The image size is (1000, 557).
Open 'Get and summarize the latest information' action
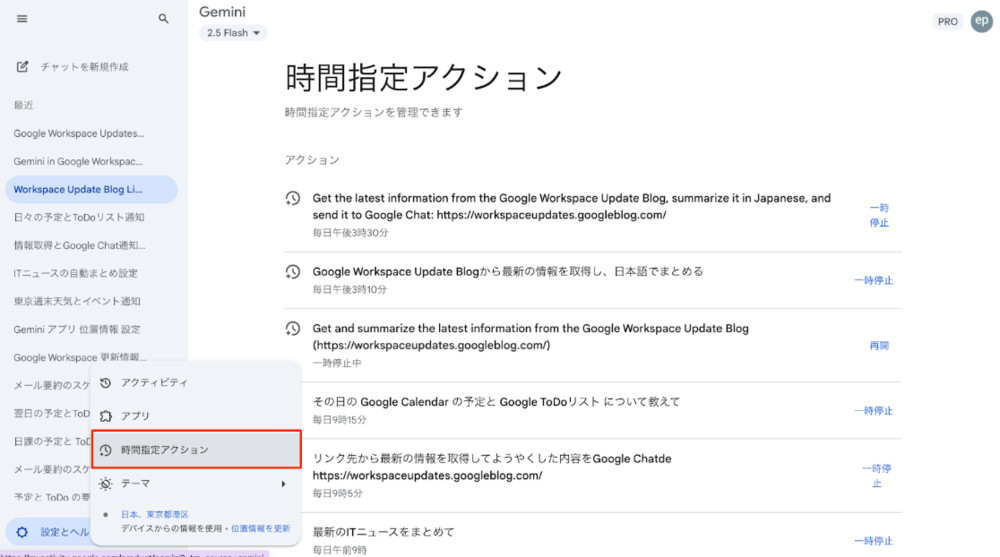pyautogui.click(x=531, y=337)
